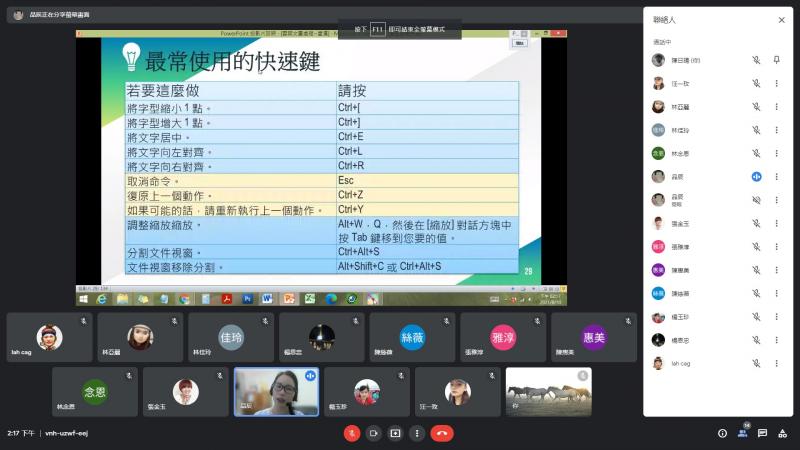This screenshot has height=450, width=800.
Task: Open more options for 絲薇 in the contact list
Action: (x=777, y=293)
